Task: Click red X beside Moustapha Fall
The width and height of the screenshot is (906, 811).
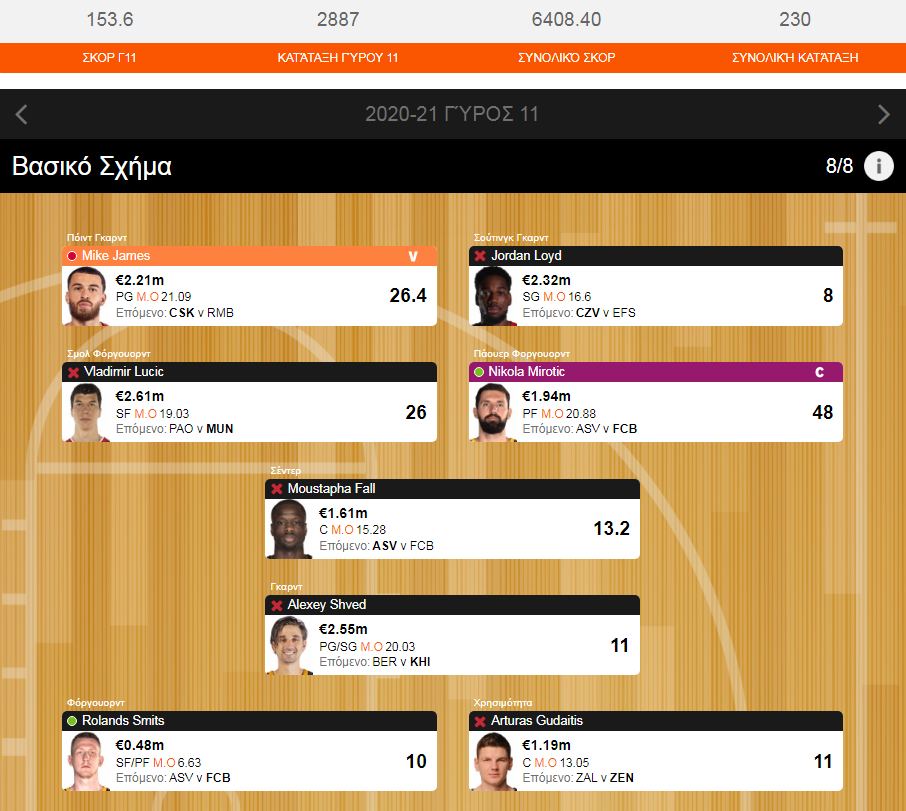Action: pyautogui.click(x=276, y=489)
